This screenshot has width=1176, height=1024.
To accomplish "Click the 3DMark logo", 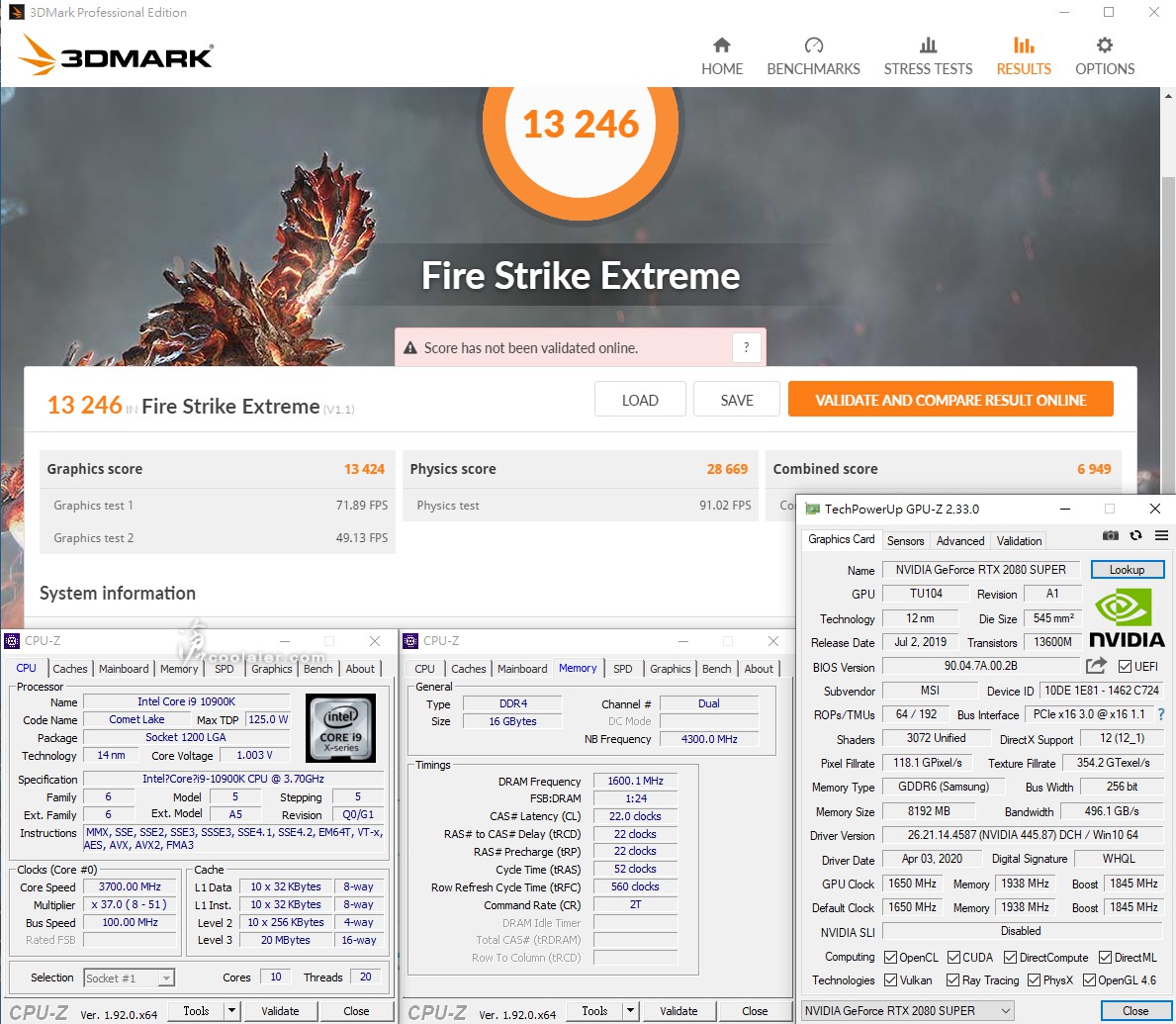I will [x=116, y=55].
